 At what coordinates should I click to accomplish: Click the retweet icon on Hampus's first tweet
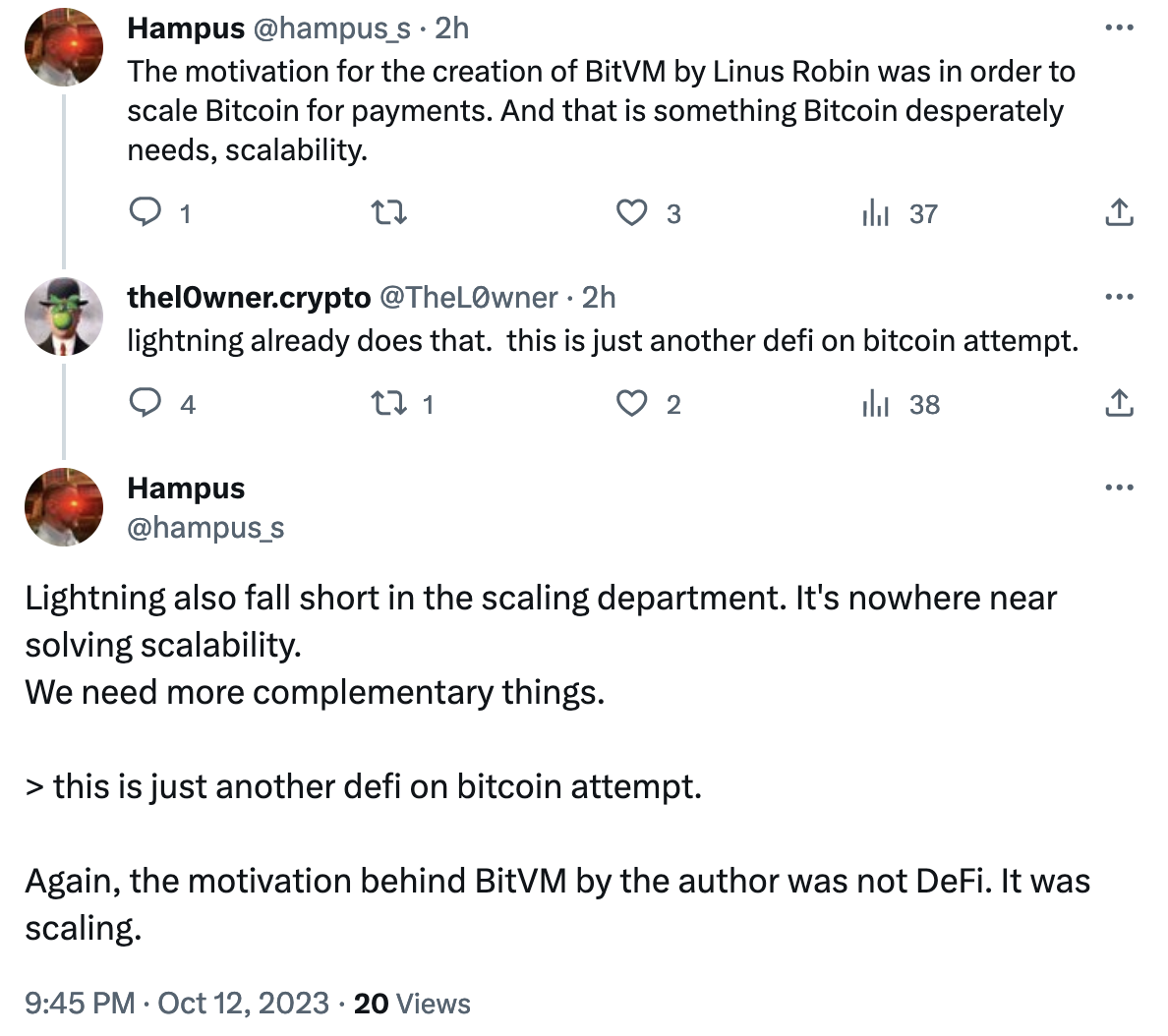(x=387, y=212)
